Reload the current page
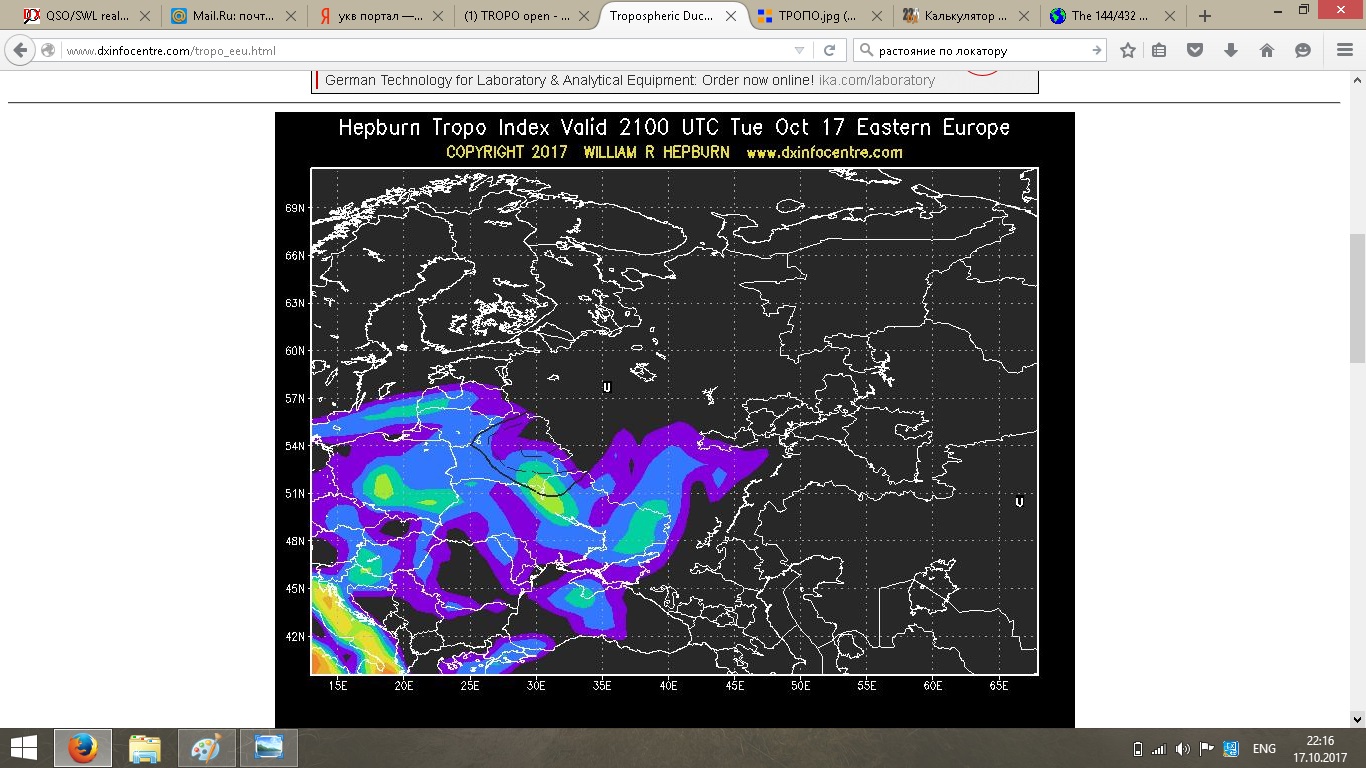The image size is (1366, 768). [x=829, y=51]
